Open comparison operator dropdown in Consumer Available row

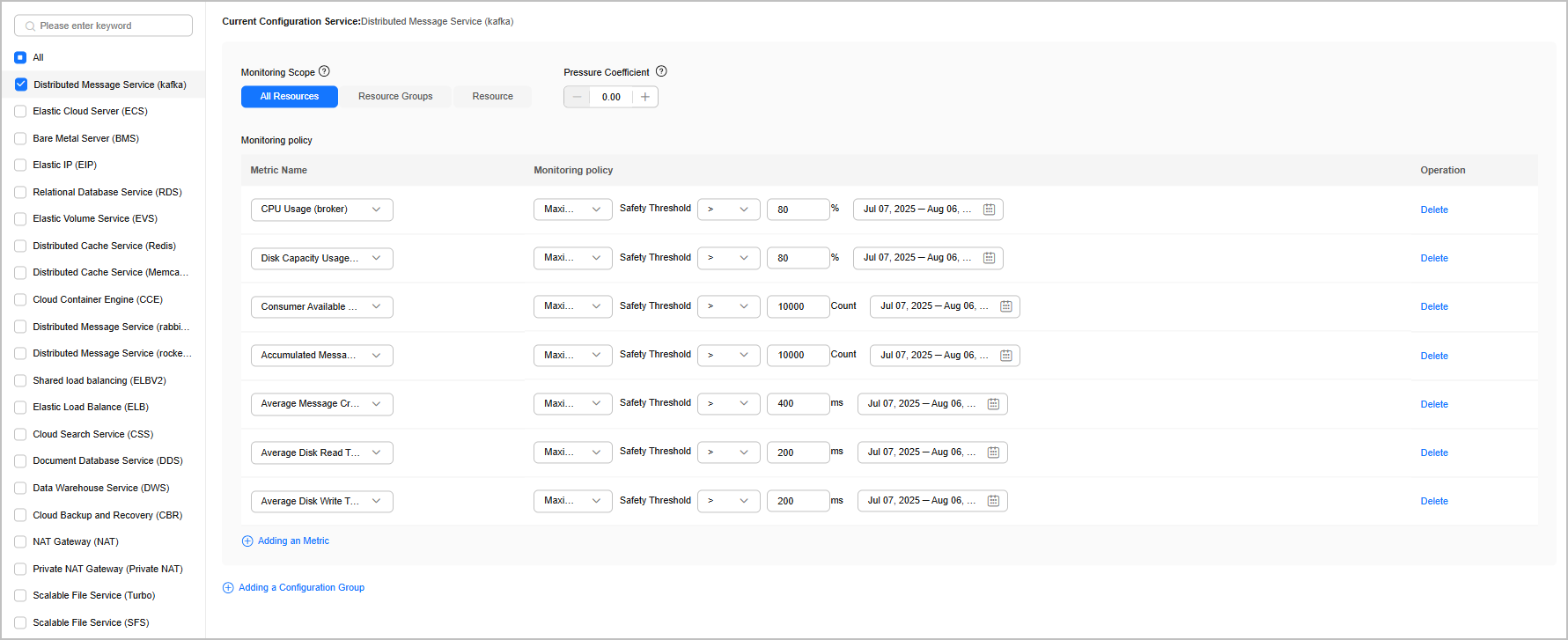[729, 306]
